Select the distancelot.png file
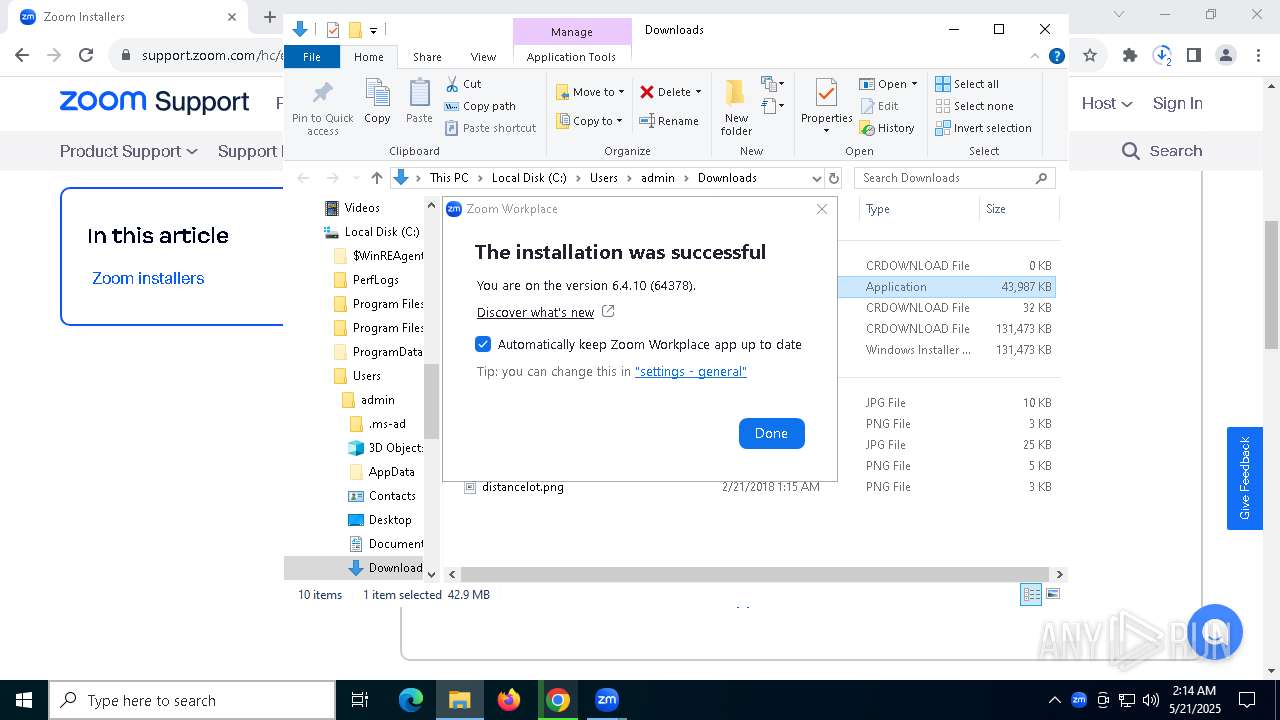 [523, 487]
